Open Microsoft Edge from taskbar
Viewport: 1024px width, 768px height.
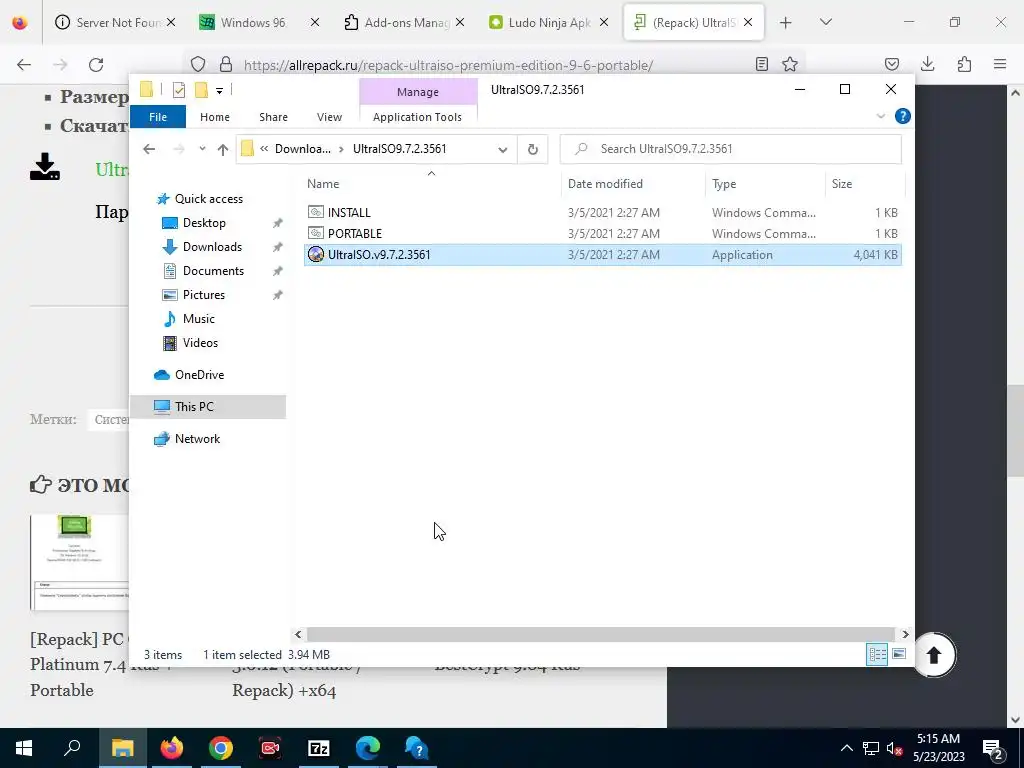tap(368, 748)
